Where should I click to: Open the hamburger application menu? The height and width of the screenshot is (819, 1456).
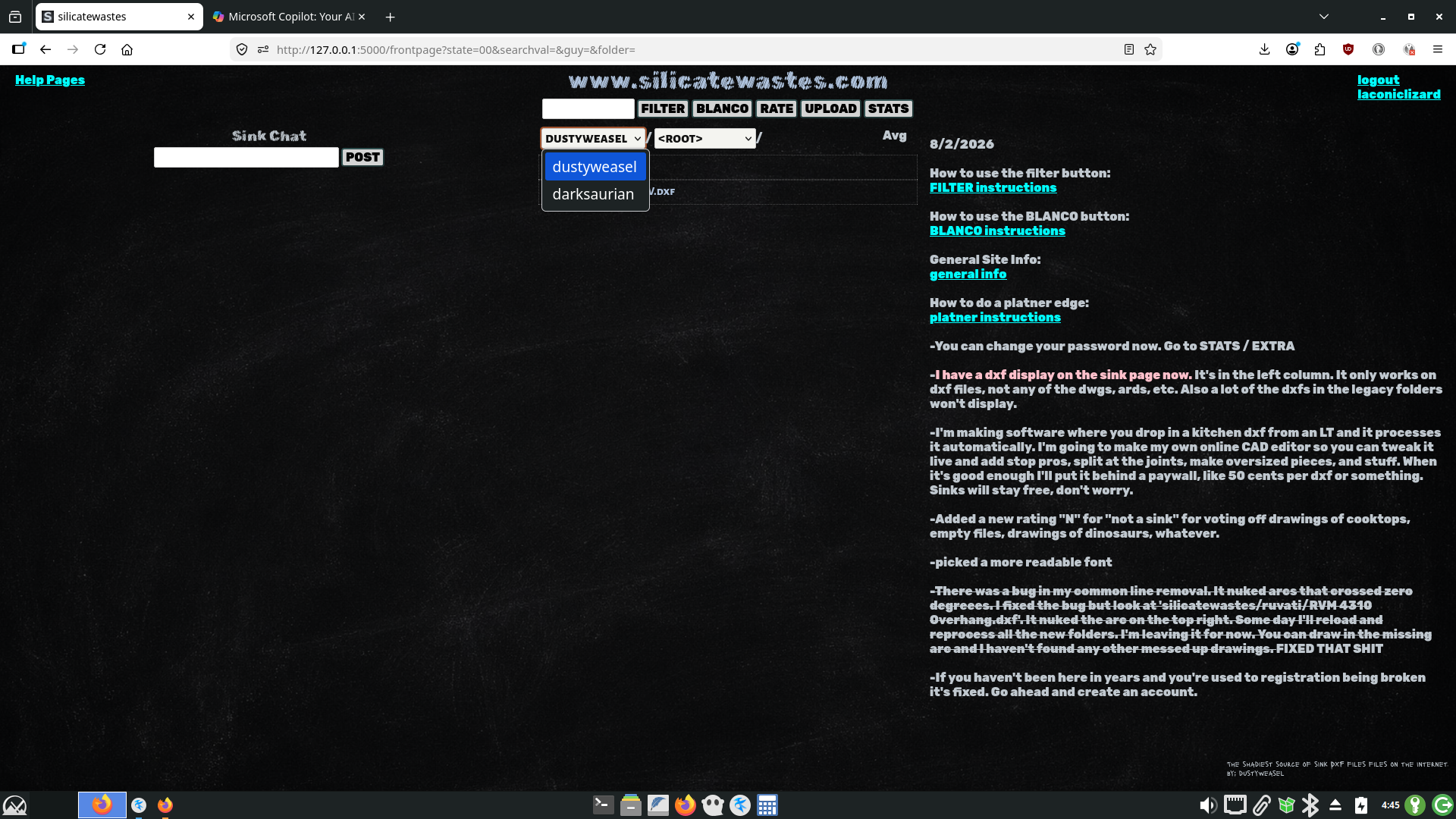coord(1437,49)
